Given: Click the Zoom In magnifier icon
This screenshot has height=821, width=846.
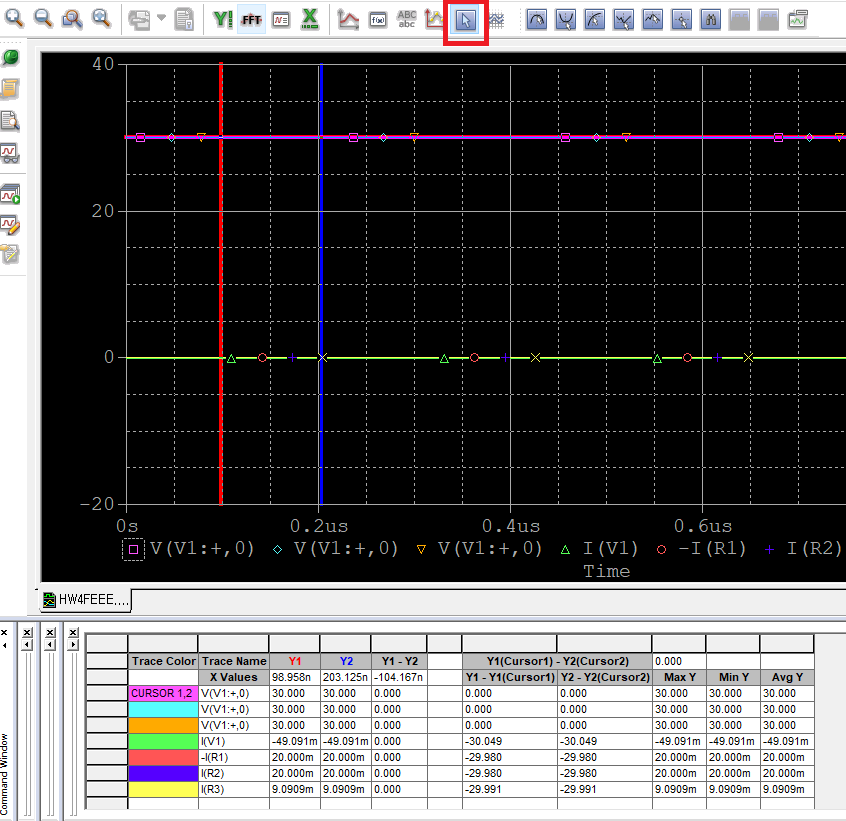Looking at the screenshot, I should coord(14,19).
